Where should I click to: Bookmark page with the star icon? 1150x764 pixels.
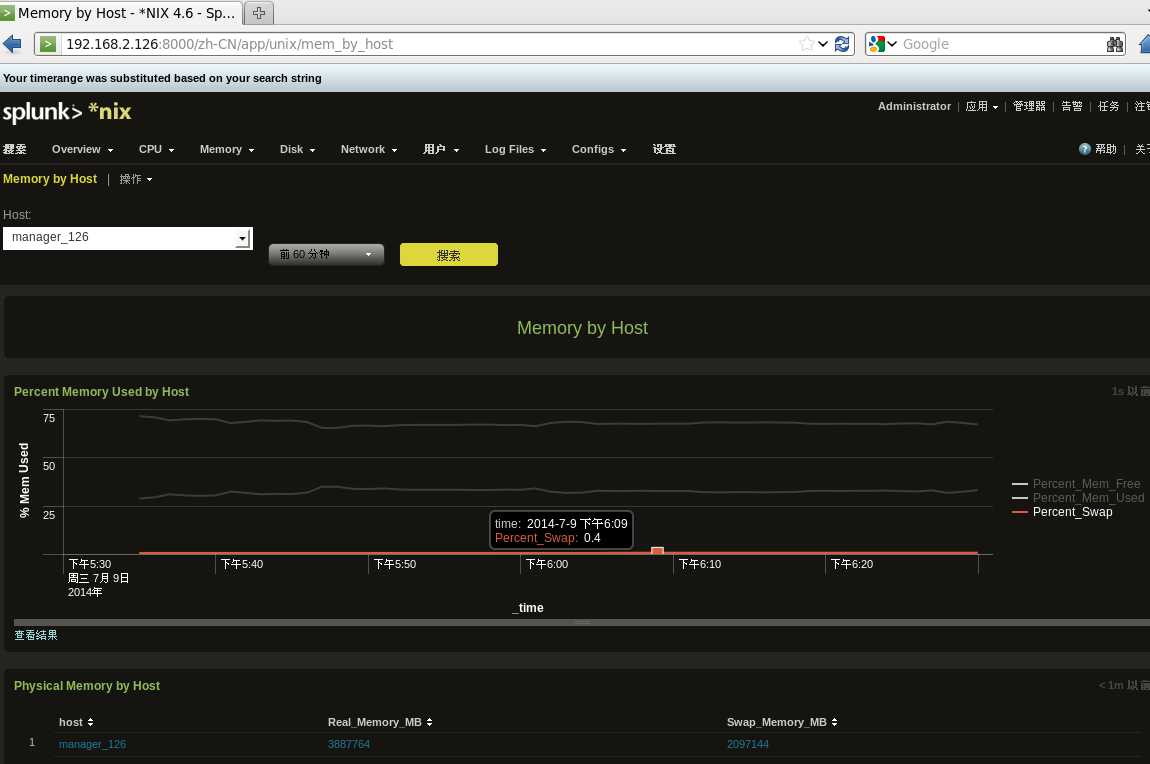click(806, 44)
